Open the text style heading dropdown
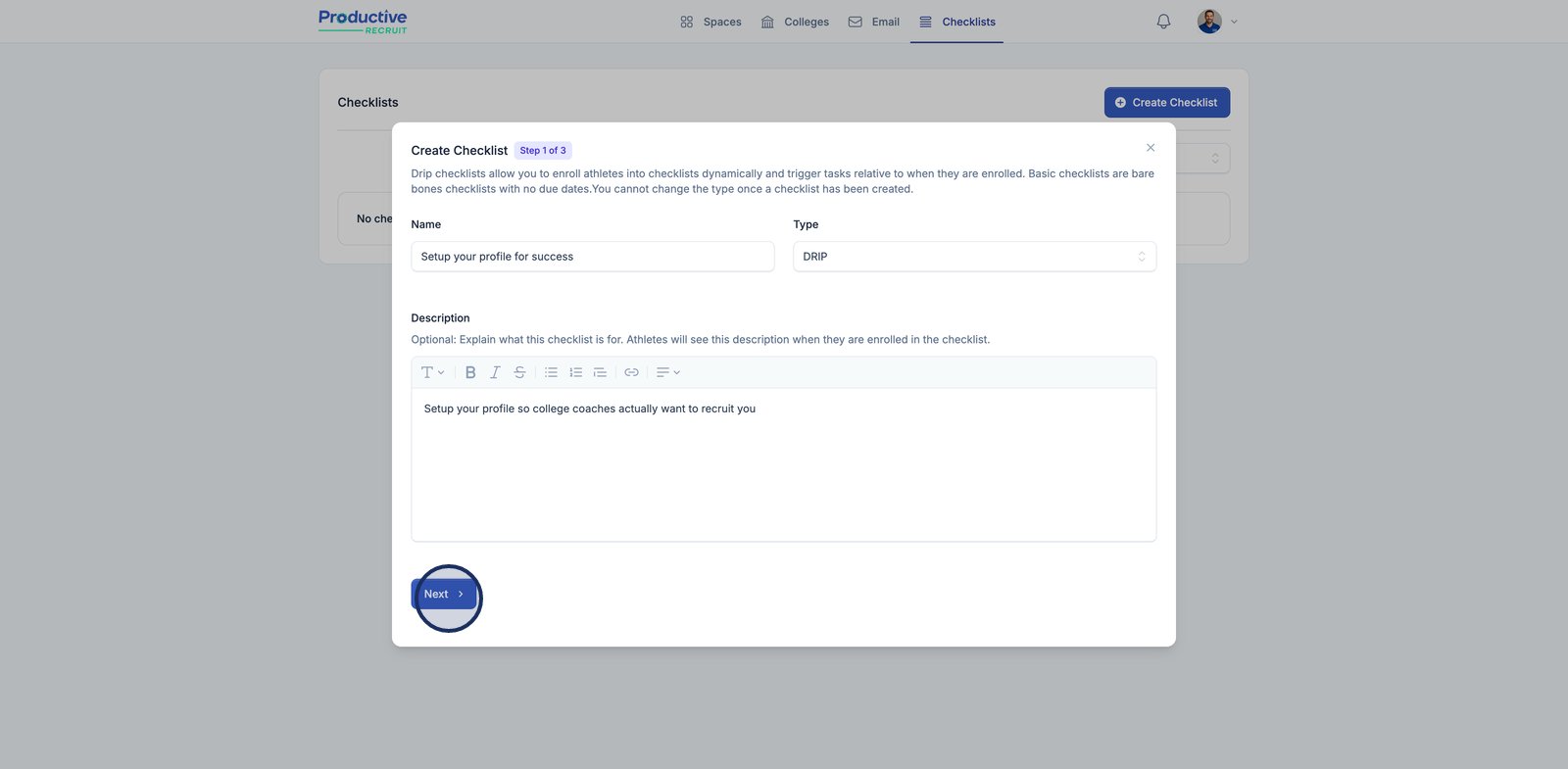 pos(432,372)
